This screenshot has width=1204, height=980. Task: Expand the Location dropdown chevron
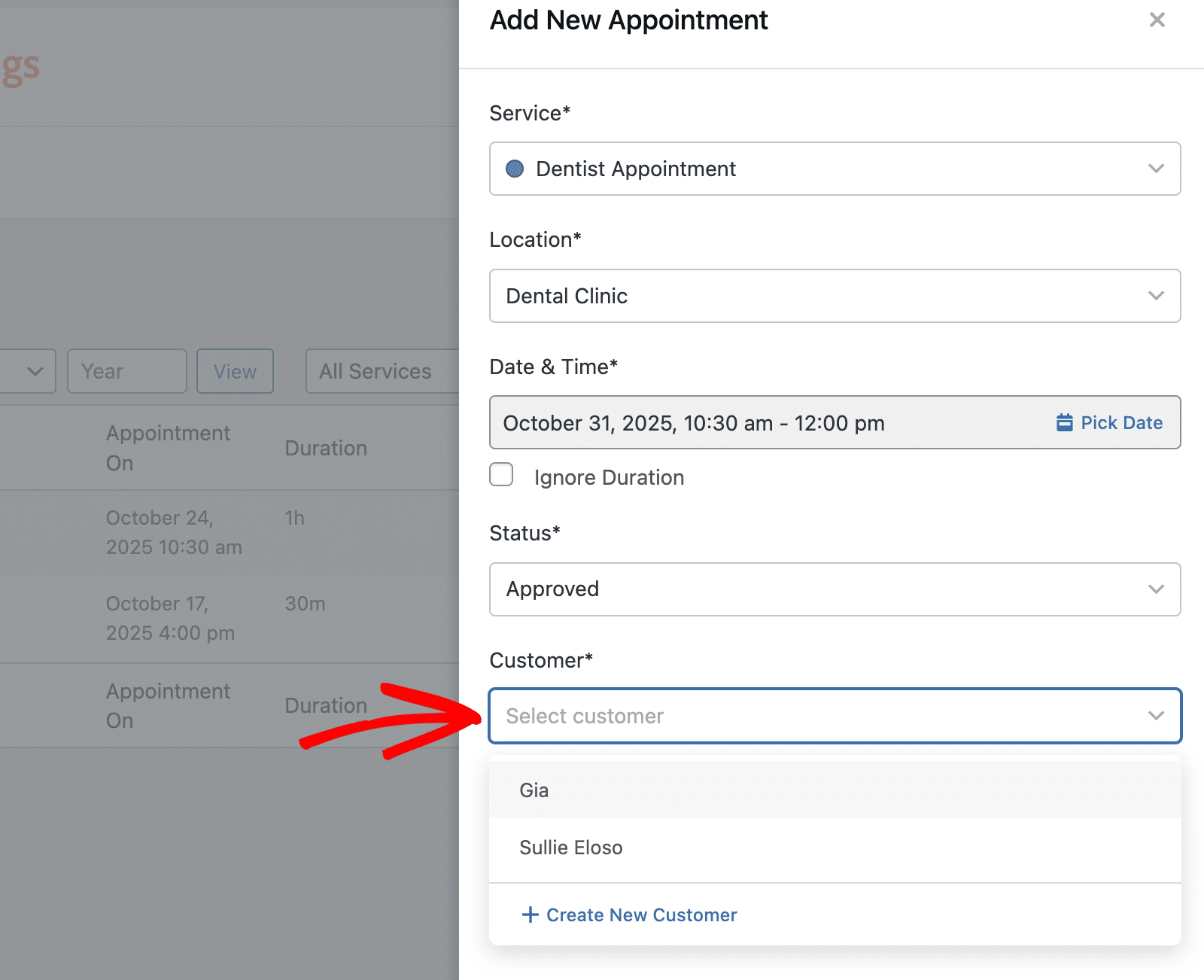coord(1156,296)
